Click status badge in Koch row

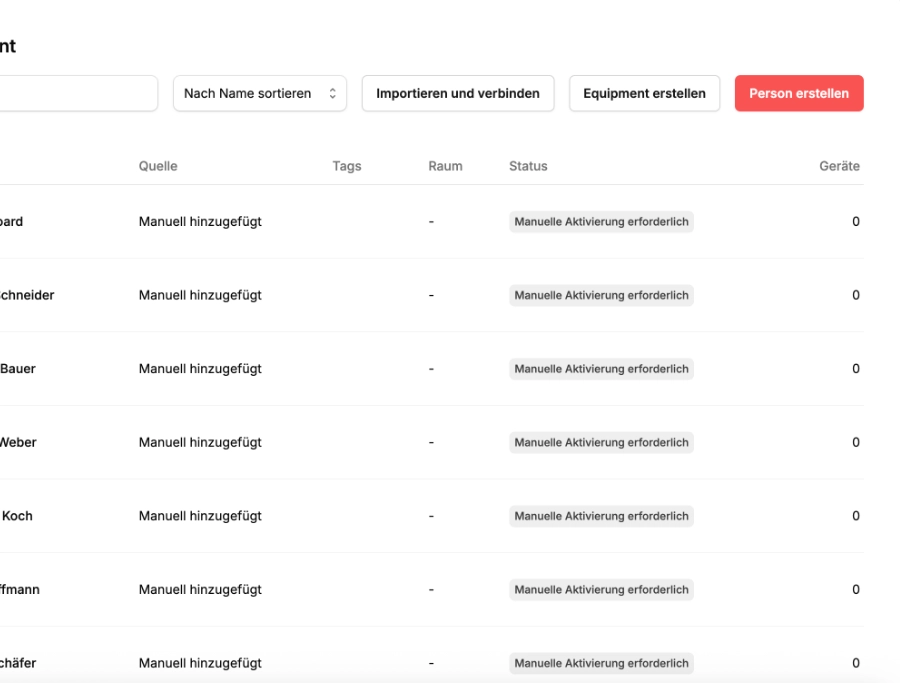click(601, 516)
